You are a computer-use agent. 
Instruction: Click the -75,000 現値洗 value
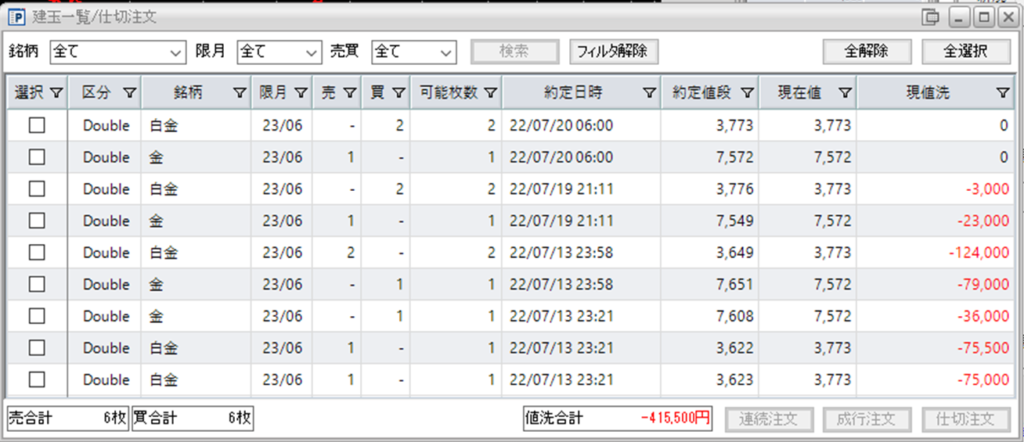[985, 380]
